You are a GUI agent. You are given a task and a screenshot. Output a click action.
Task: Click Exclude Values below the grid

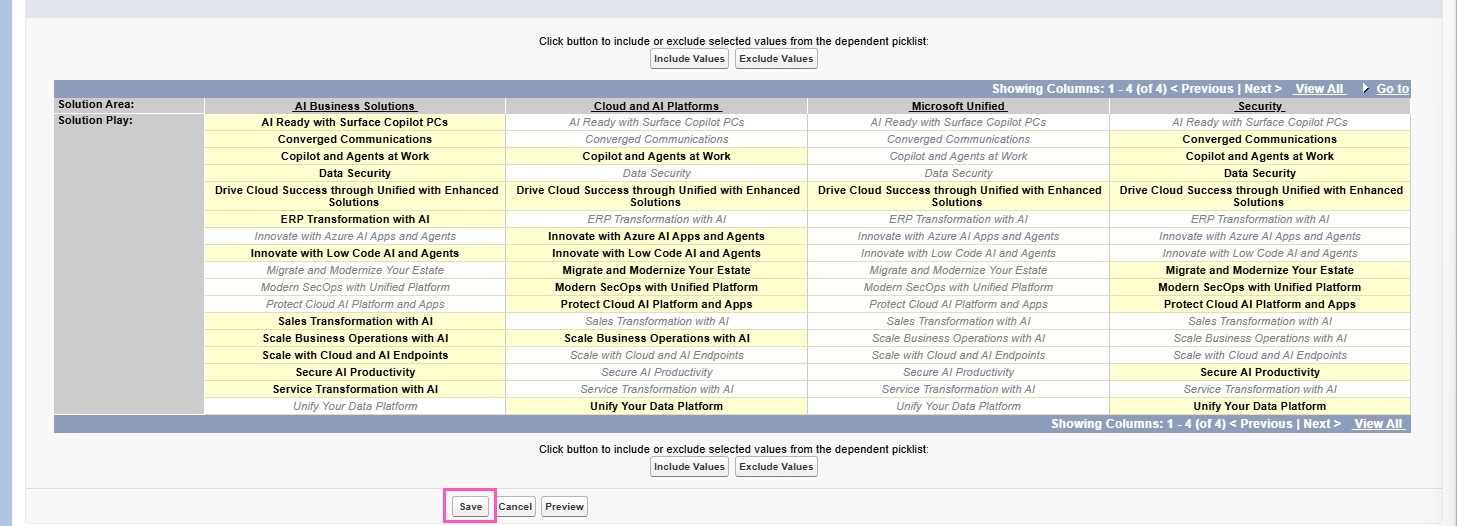pyautogui.click(x=776, y=467)
